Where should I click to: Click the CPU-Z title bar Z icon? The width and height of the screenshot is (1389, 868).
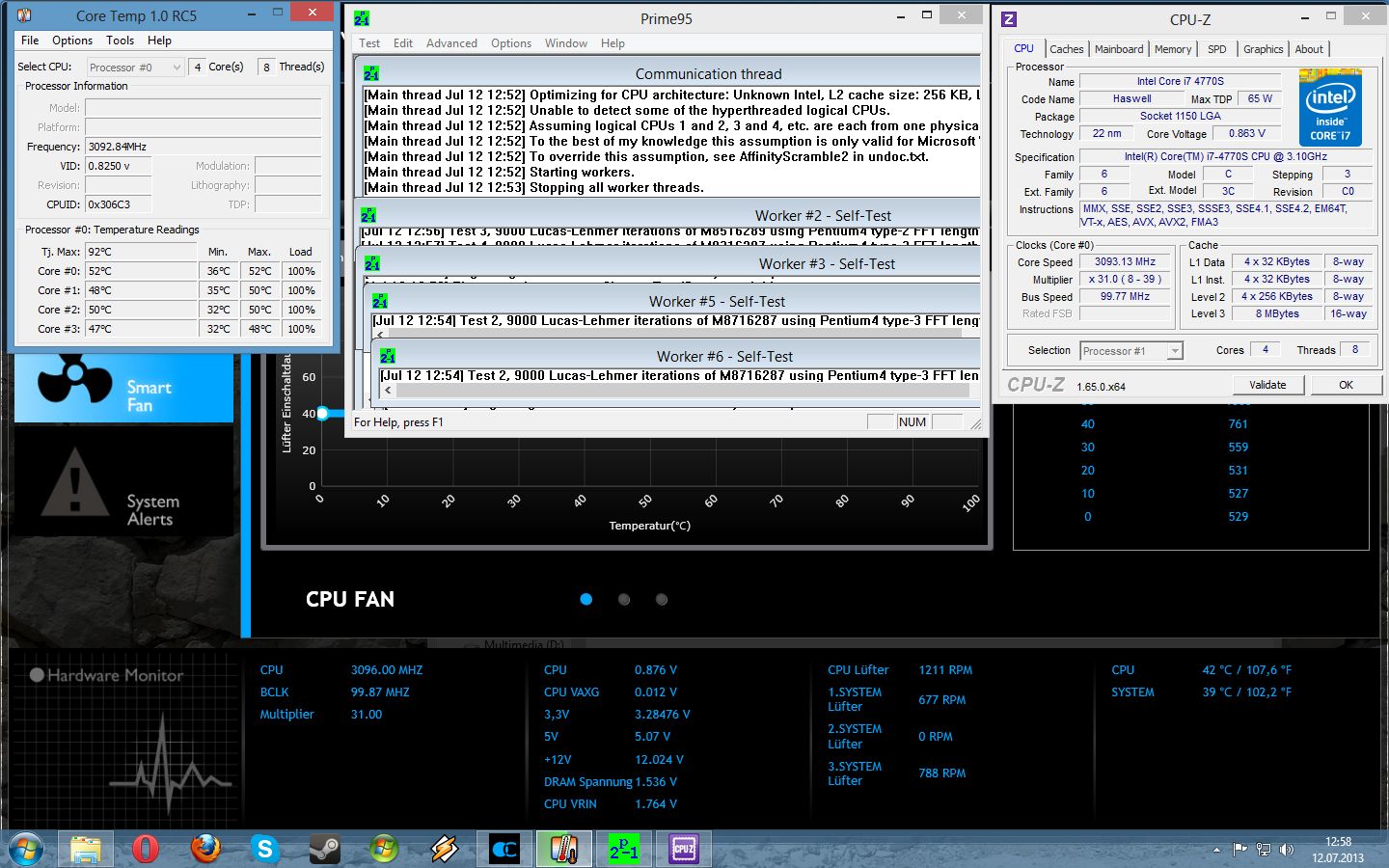1009,18
